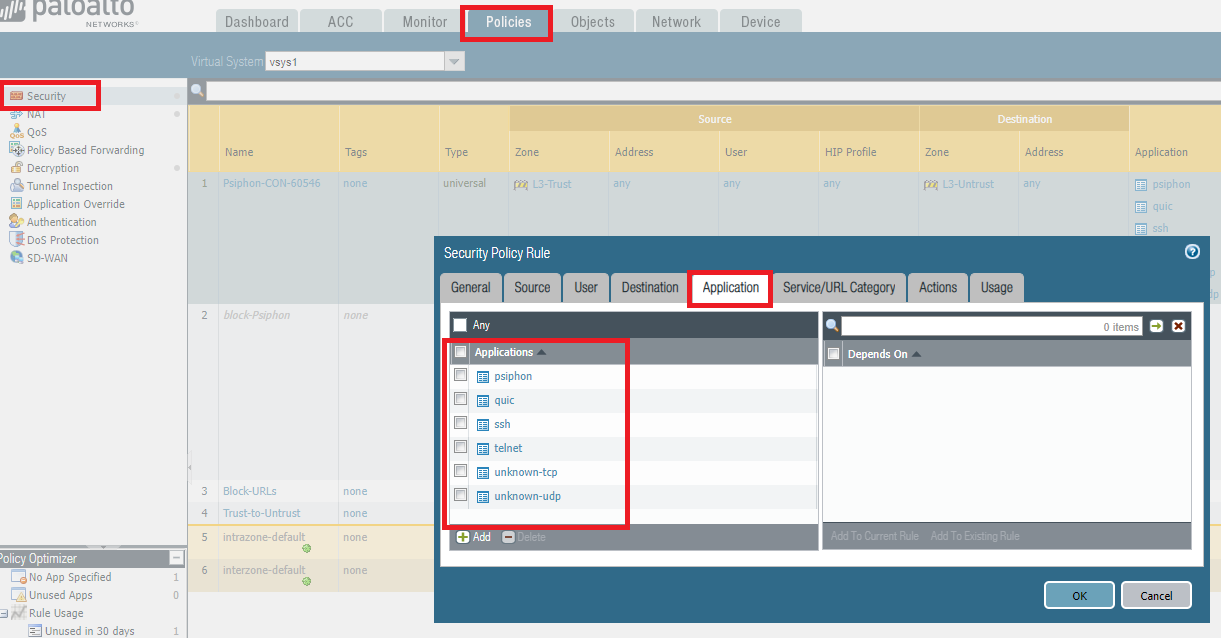
Task: Click the quic application icon in dialog
Action: coord(483,401)
